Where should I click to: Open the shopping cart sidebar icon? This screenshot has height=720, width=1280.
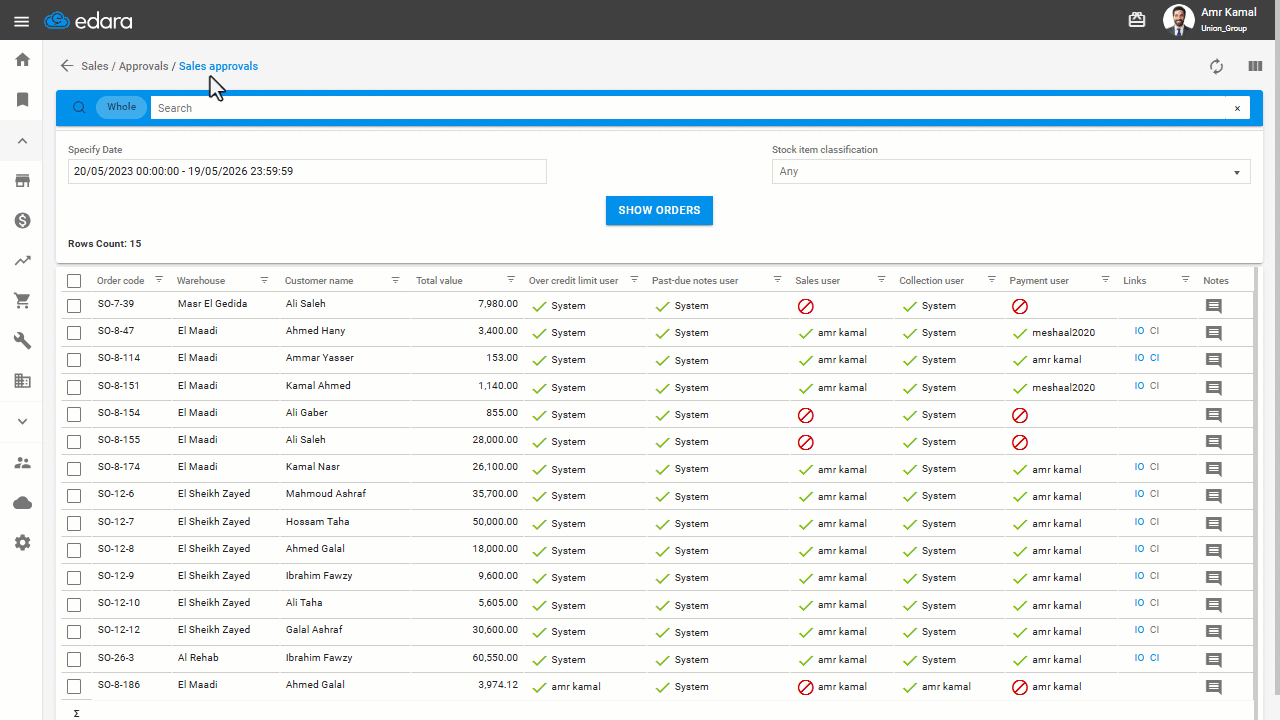22,301
